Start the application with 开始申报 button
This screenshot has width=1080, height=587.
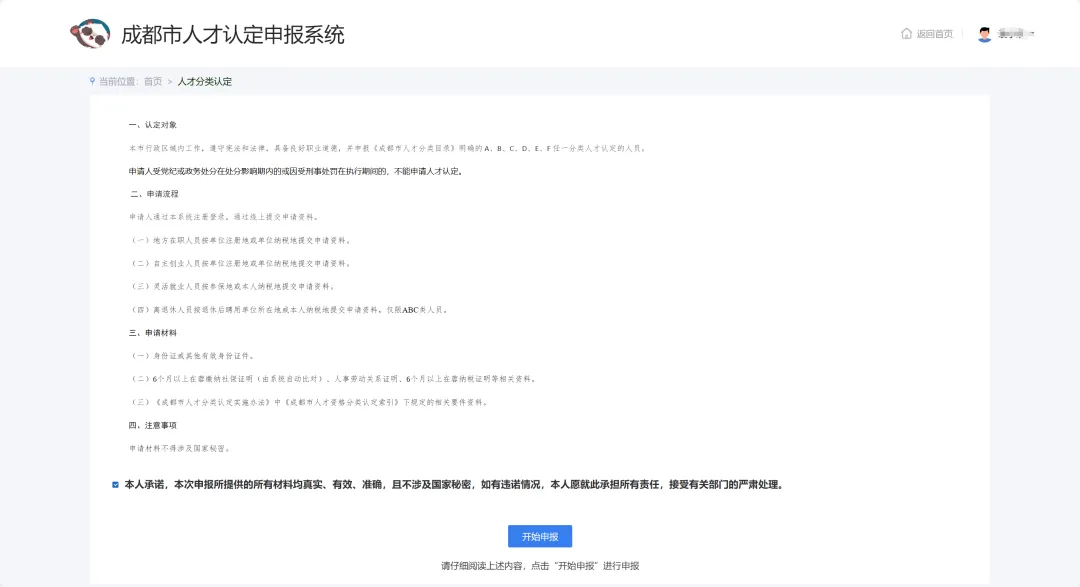[x=540, y=536]
